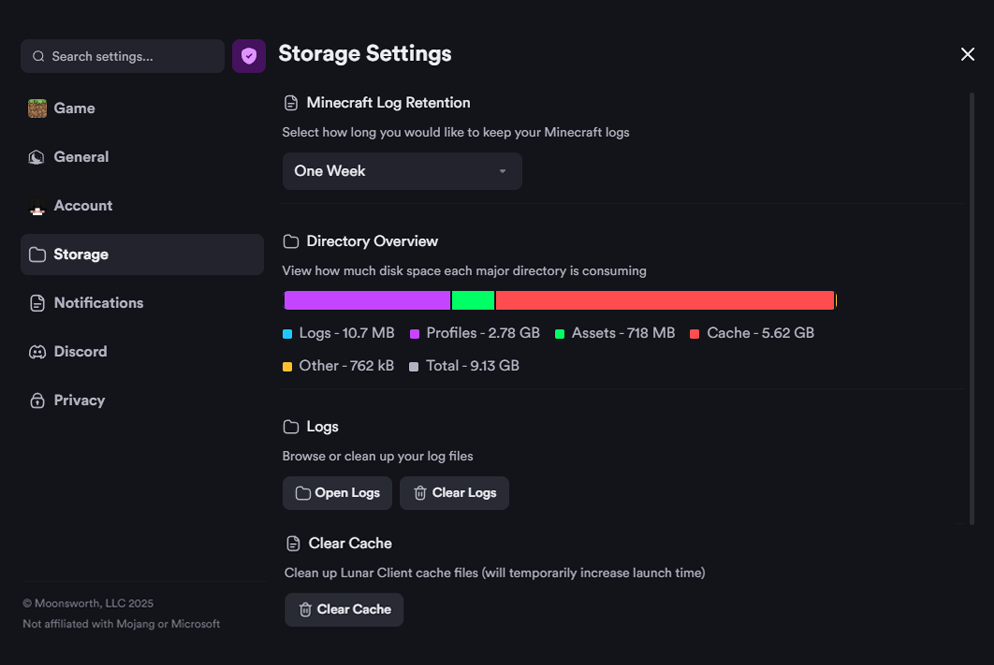
Task: Click the '© Moonsworth, LLC 2025' footer text
Action: 88,604
